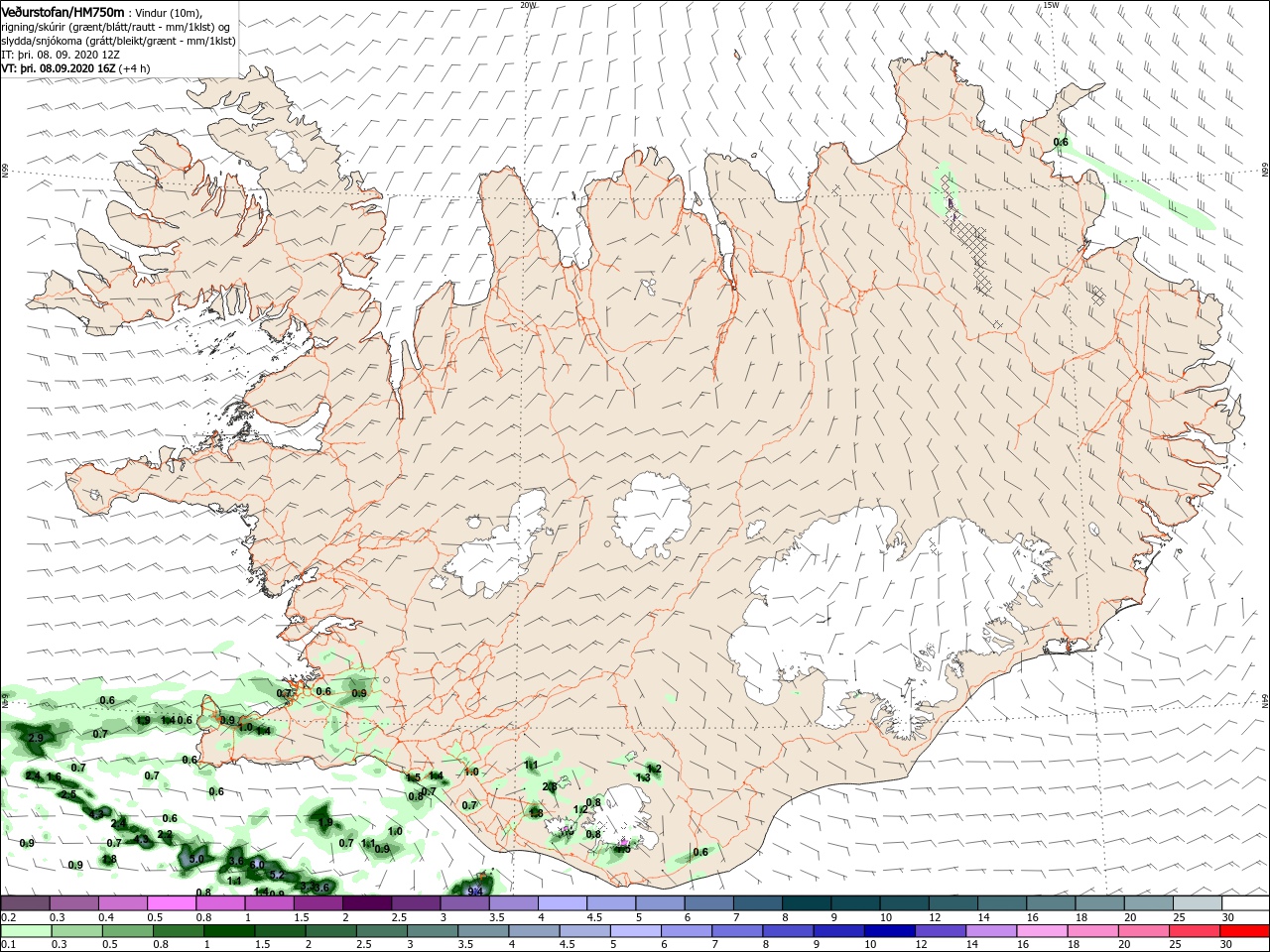Click the 'slydda/snjókoma' legend description line
Image resolution: width=1270 pixels, height=952 pixels.
click(x=119, y=41)
